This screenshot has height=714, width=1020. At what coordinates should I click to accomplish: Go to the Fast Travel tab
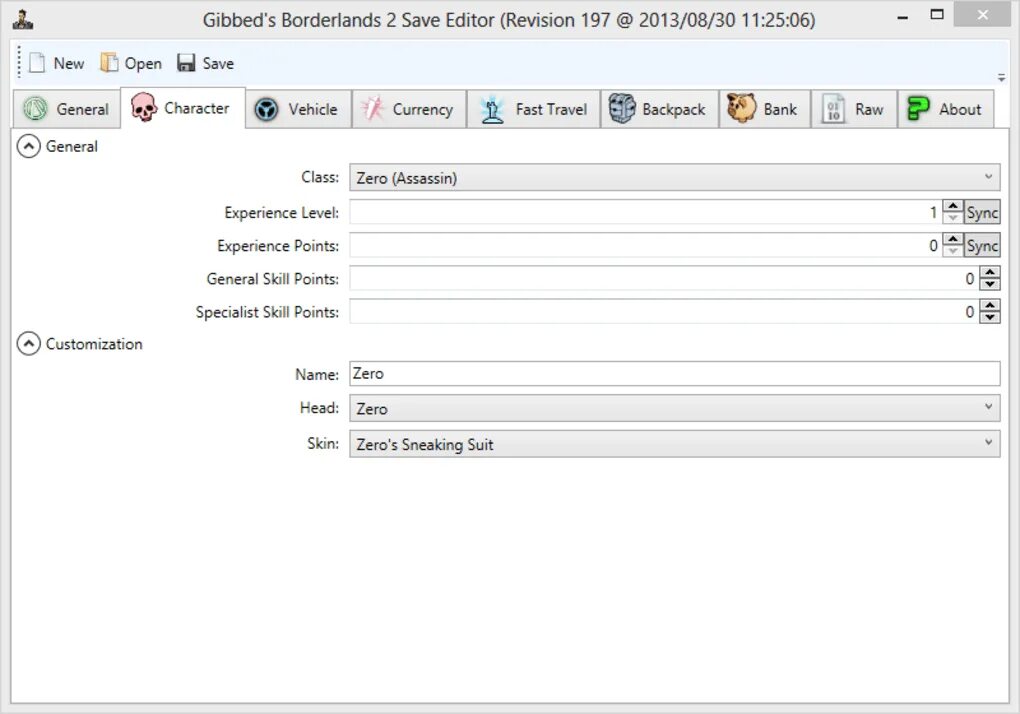pyautogui.click(x=533, y=109)
